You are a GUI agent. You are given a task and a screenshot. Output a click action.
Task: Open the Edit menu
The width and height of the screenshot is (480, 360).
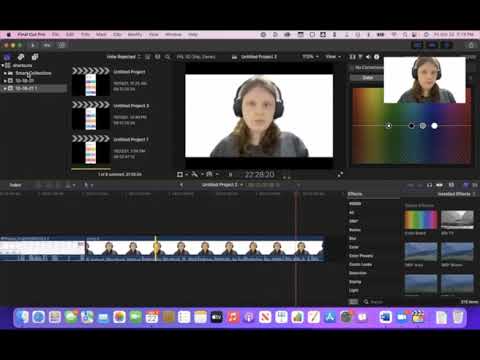pos(70,34)
